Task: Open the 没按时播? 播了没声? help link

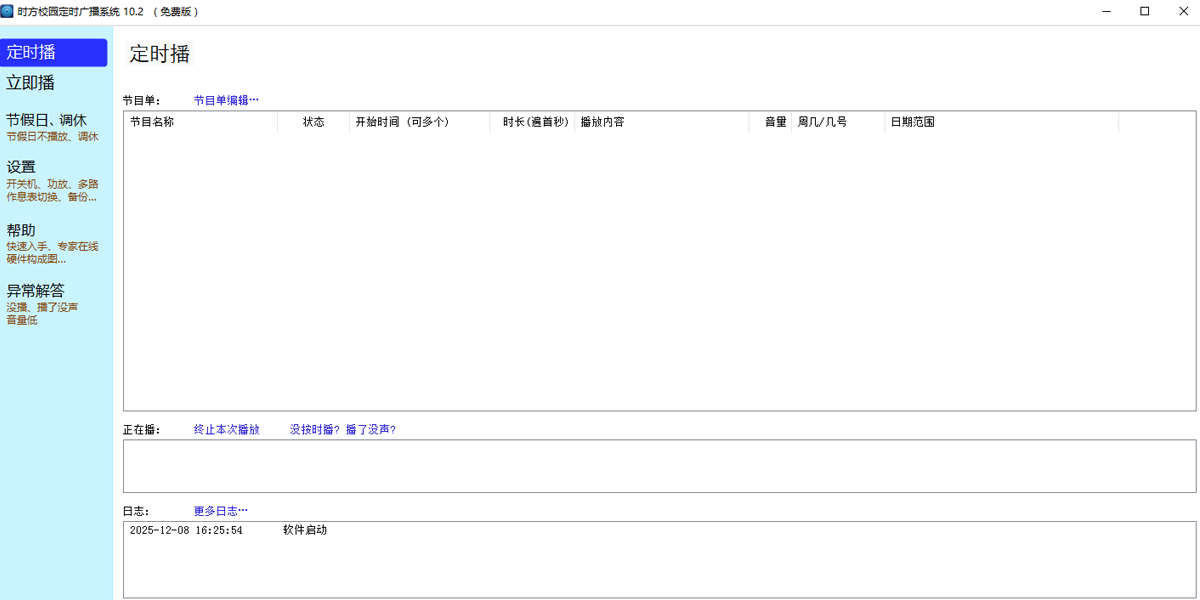Action: pyautogui.click(x=342, y=429)
